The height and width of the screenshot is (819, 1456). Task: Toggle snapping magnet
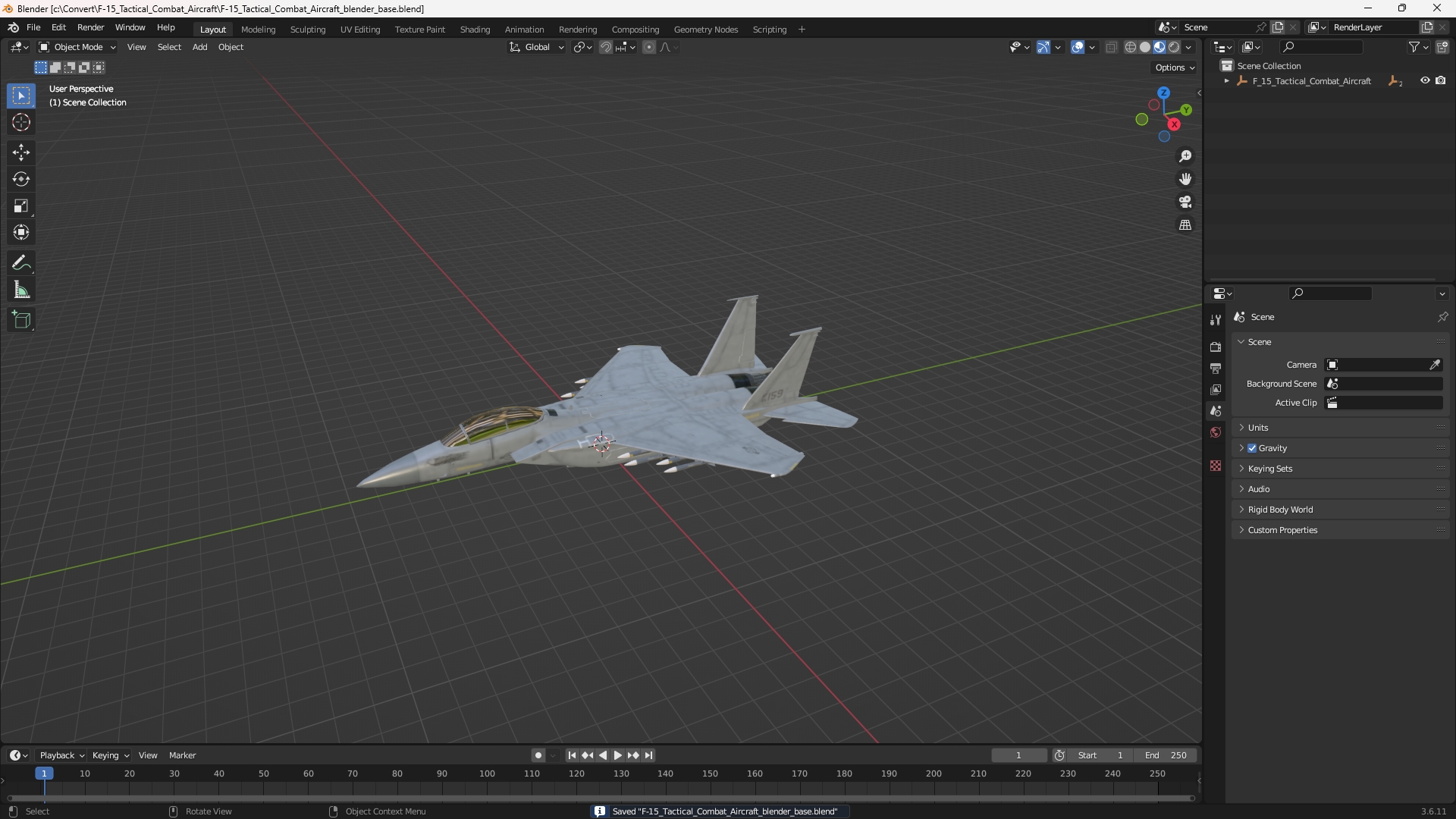(x=606, y=47)
